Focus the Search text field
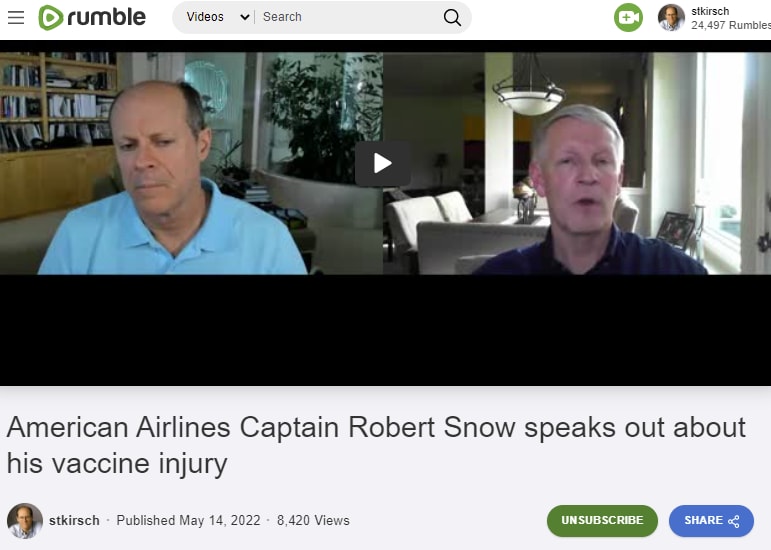The image size is (771, 550). tap(349, 17)
